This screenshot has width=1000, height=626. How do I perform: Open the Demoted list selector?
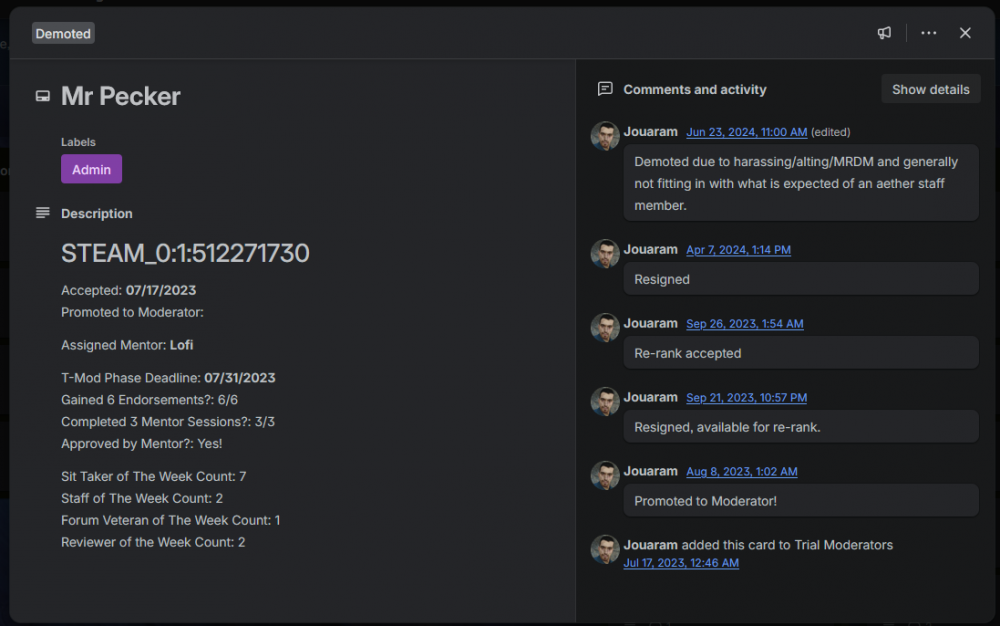pos(62,33)
